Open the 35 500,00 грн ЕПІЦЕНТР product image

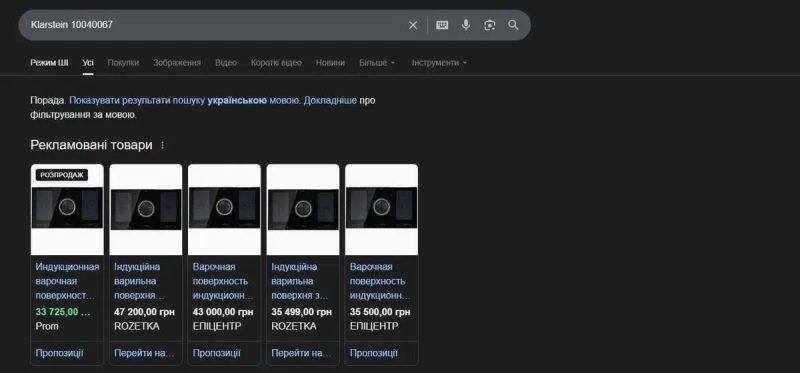click(381, 209)
